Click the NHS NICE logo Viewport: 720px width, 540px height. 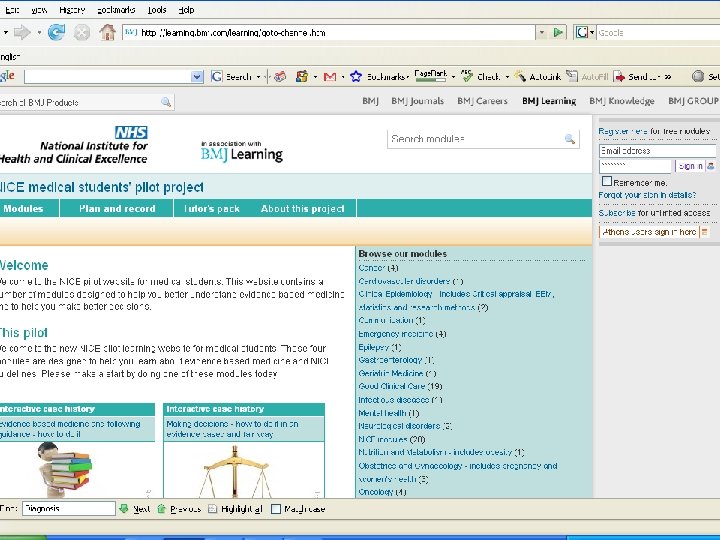73,146
